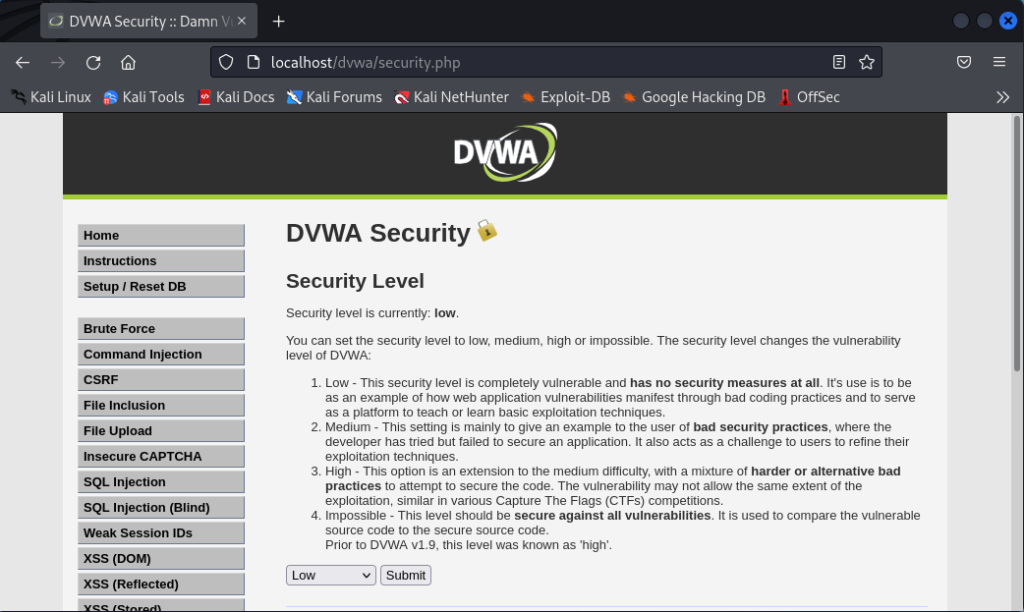Submit the selected security level
The width and height of the screenshot is (1024, 612).
[406, 575]
